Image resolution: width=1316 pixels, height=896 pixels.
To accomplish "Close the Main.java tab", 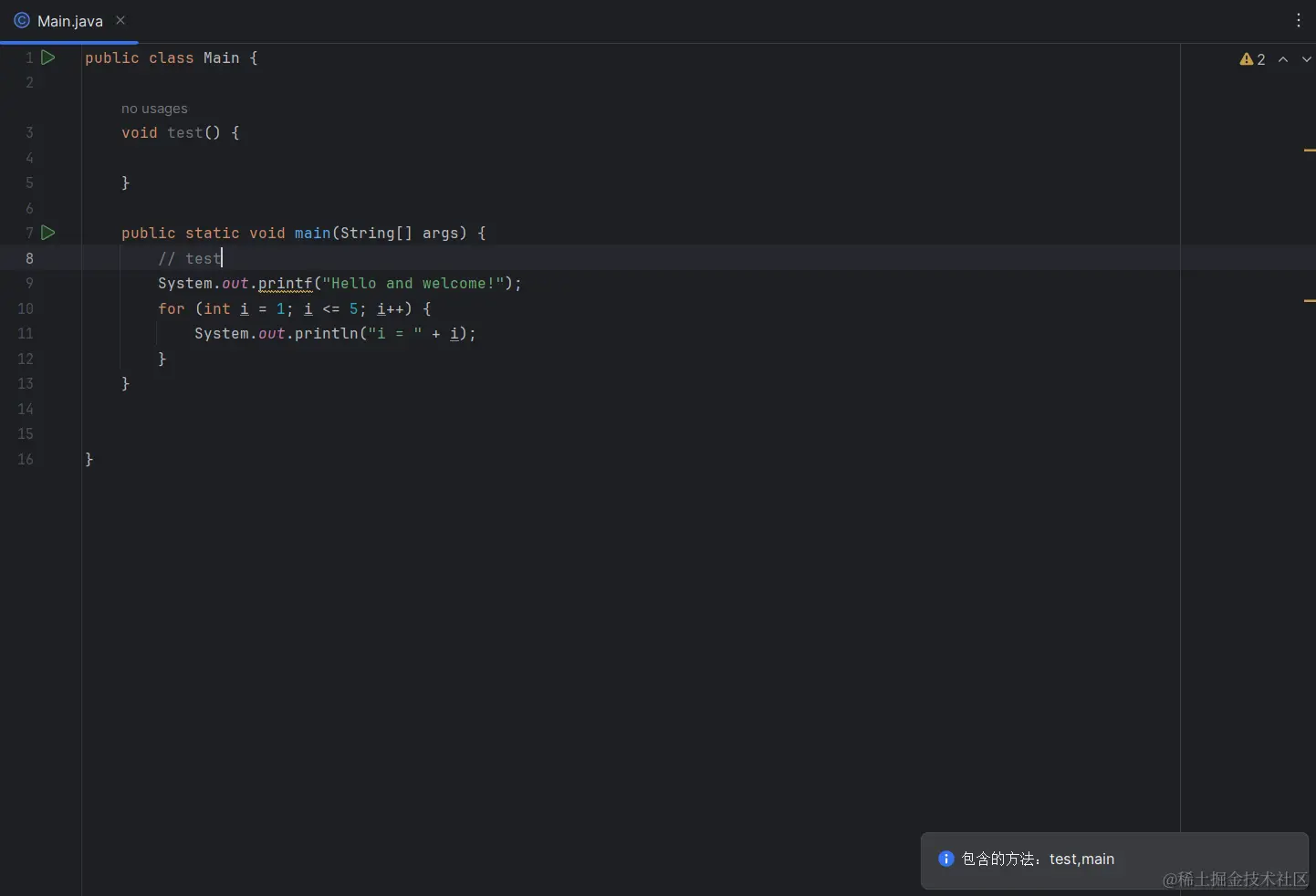I will (120, 20).
